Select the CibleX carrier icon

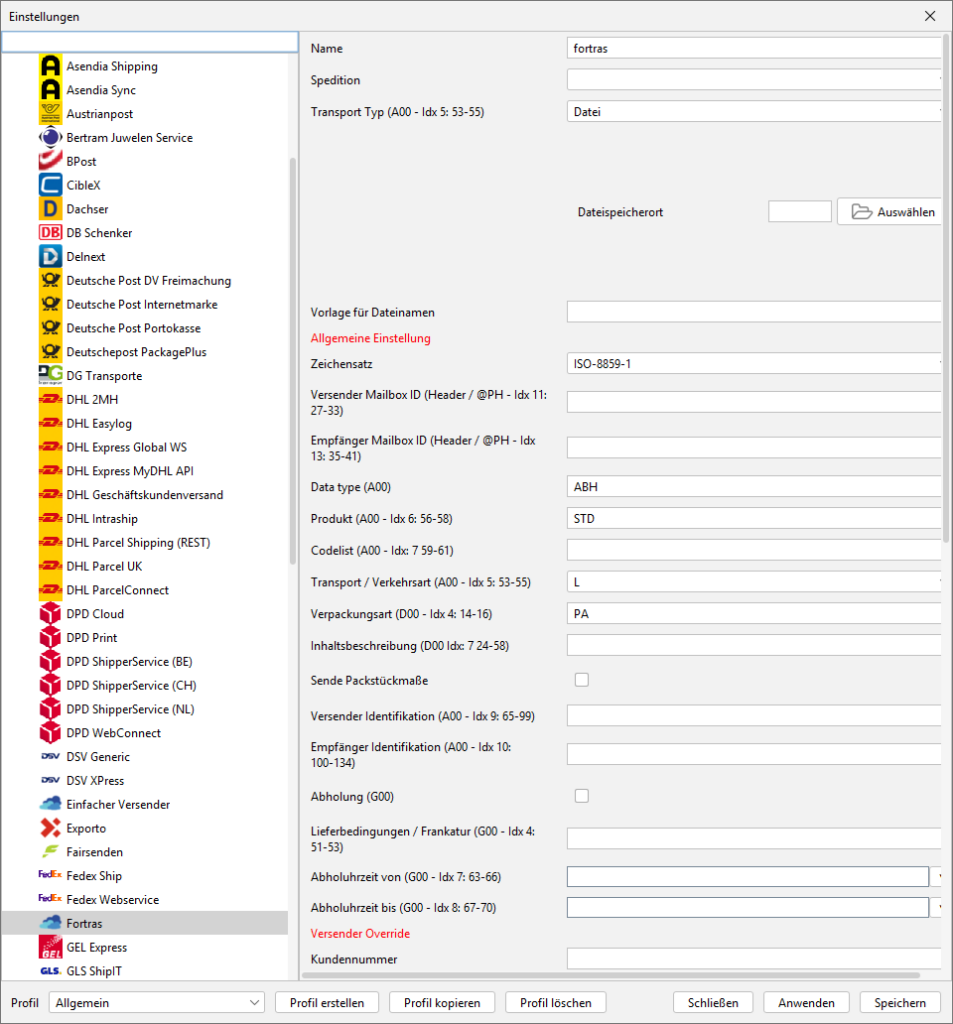click(51, 185)
